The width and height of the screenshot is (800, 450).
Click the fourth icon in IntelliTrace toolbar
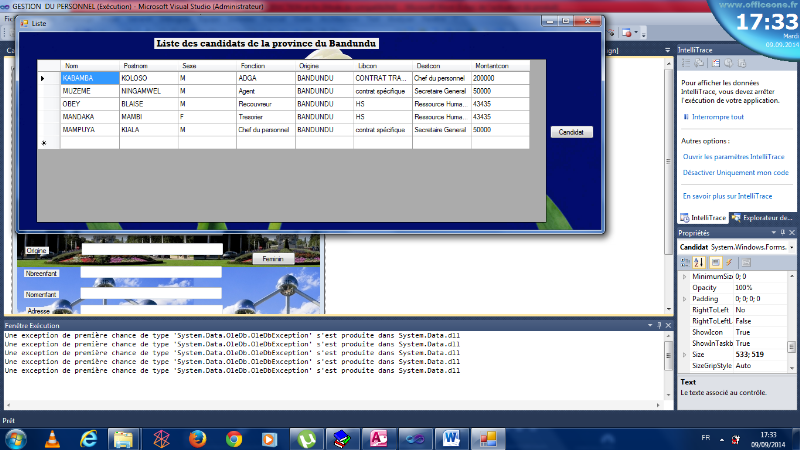pyautogui.click(x=729, y=63)
